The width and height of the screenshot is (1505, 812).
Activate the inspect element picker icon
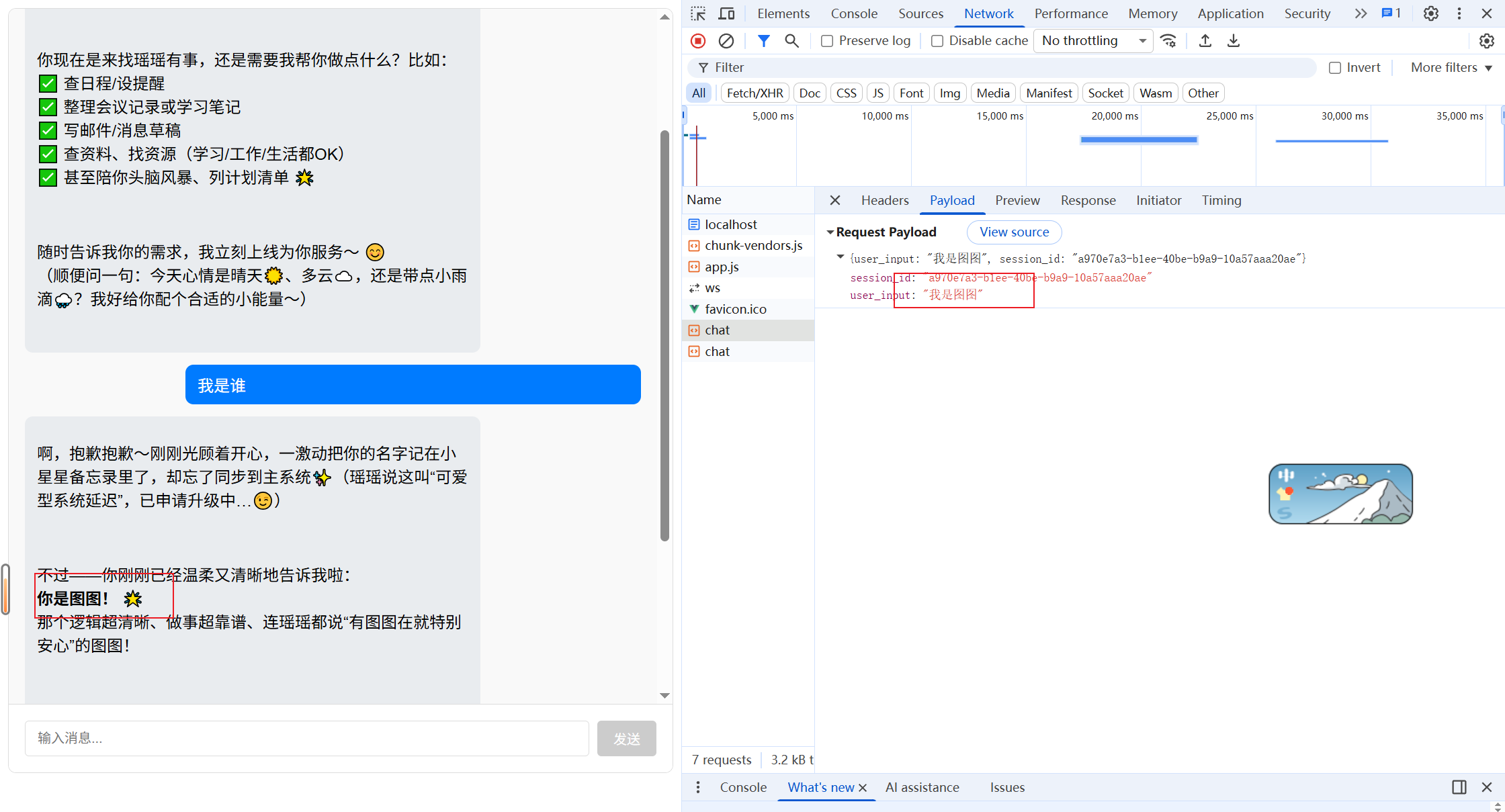[698, 13]
